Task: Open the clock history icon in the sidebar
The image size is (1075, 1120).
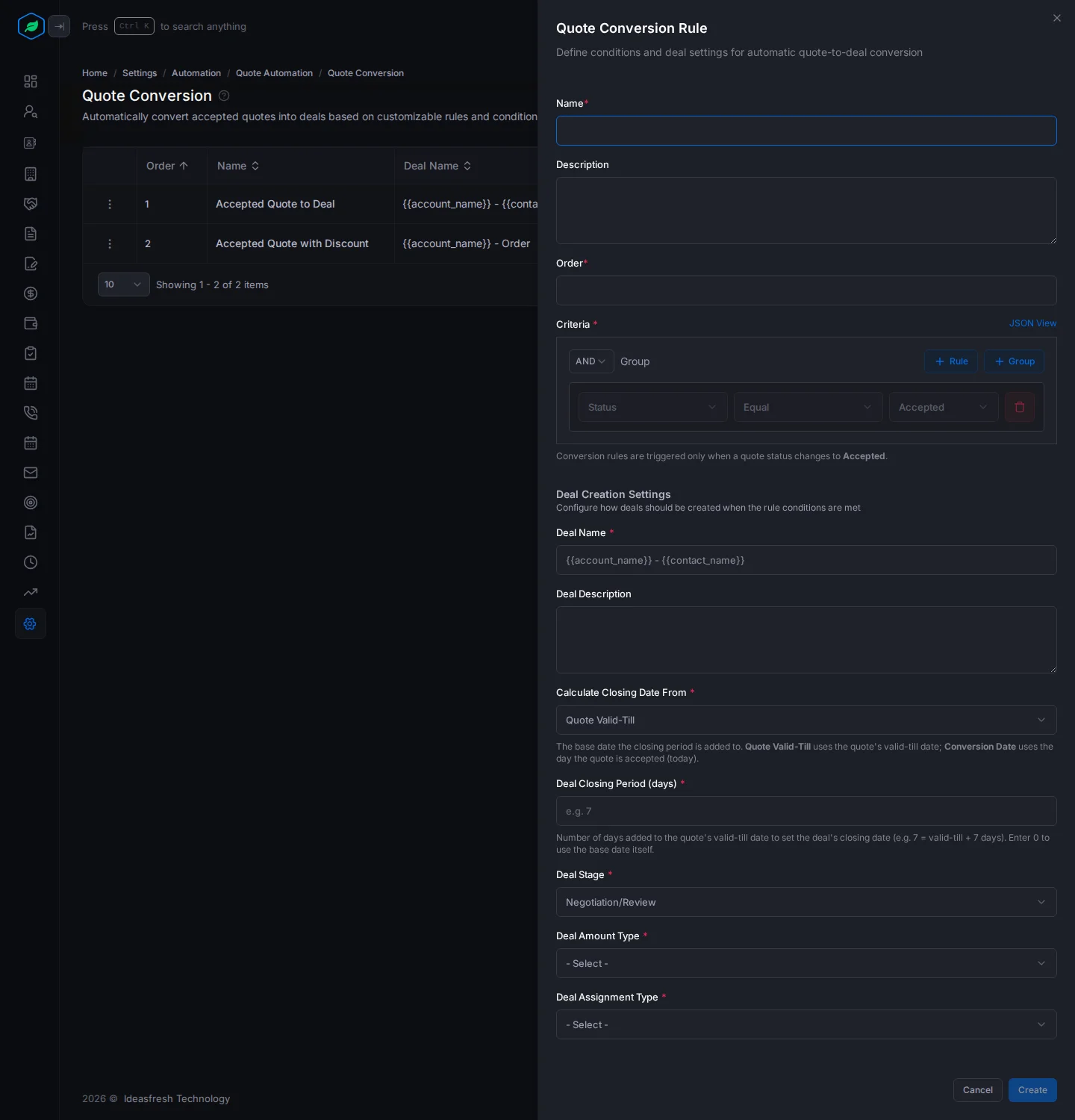Action: tap(31, 562)
